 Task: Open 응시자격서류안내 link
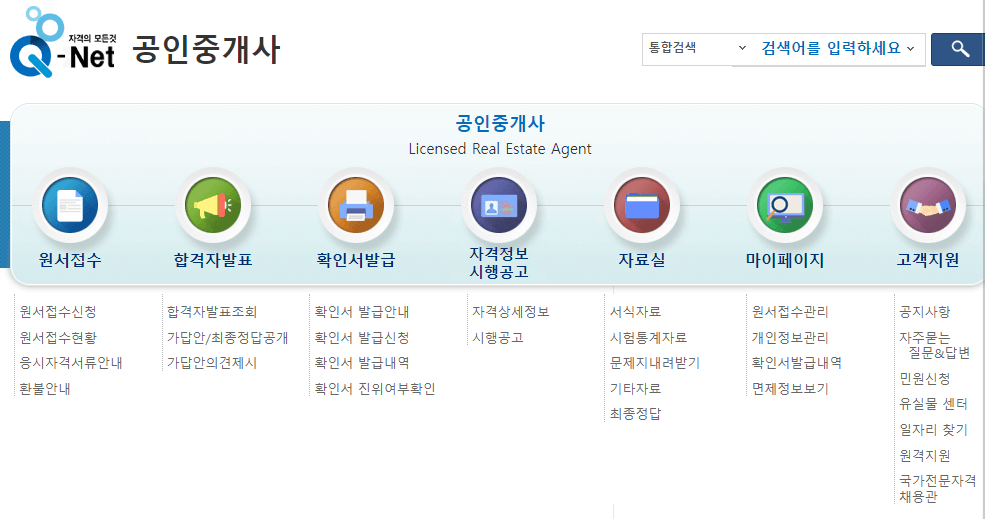coord(70,363)
